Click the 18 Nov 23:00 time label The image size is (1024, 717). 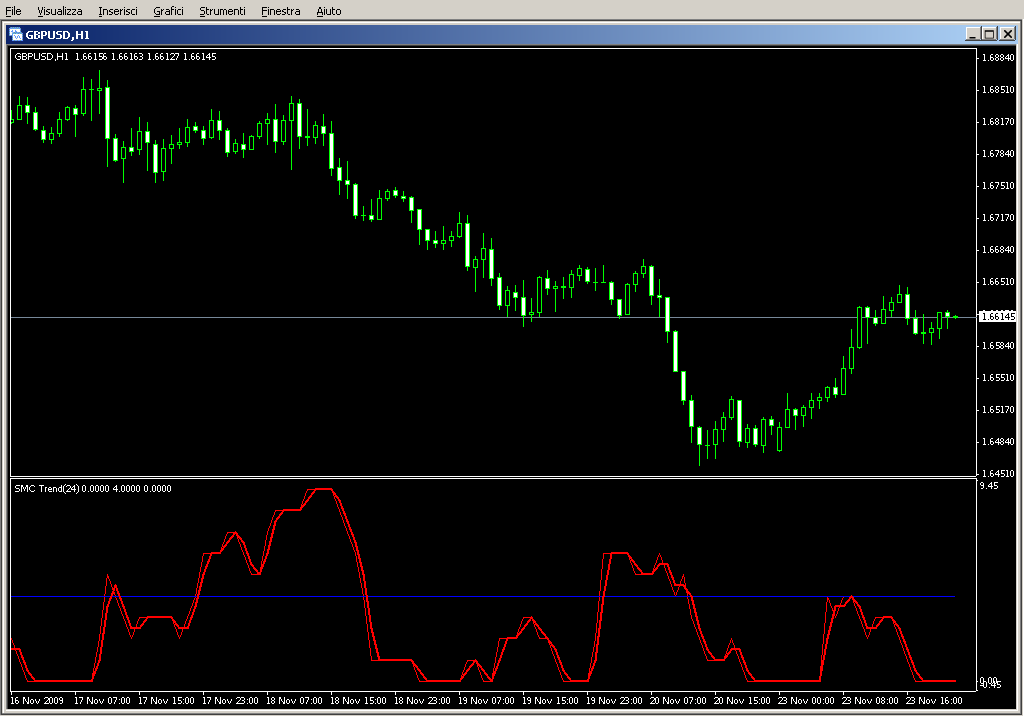point(422,701)
